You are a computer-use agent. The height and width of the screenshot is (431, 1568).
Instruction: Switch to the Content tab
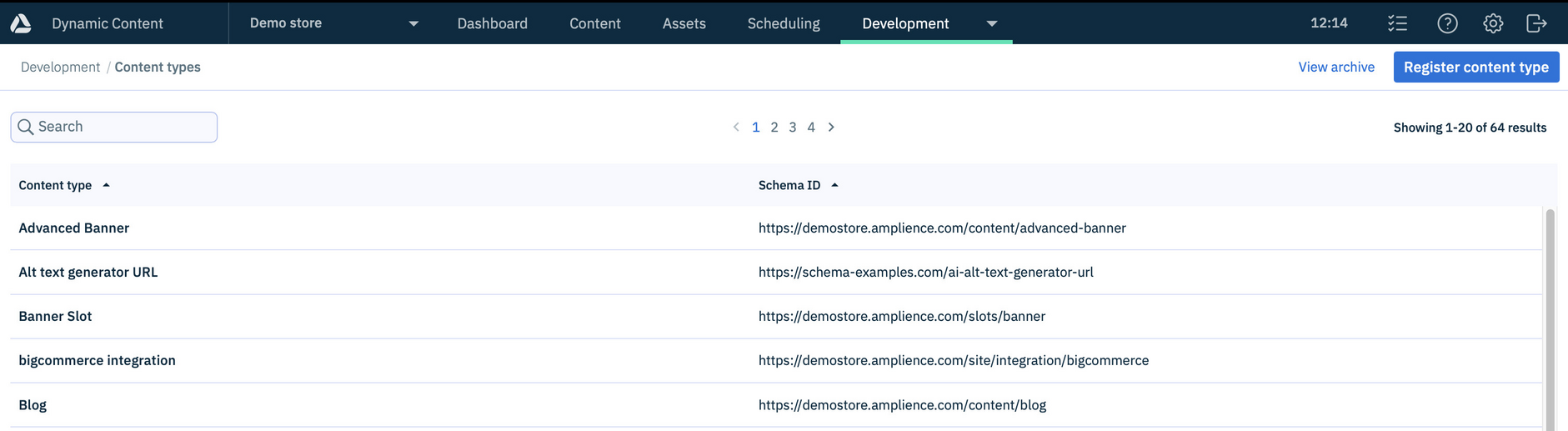595,23
